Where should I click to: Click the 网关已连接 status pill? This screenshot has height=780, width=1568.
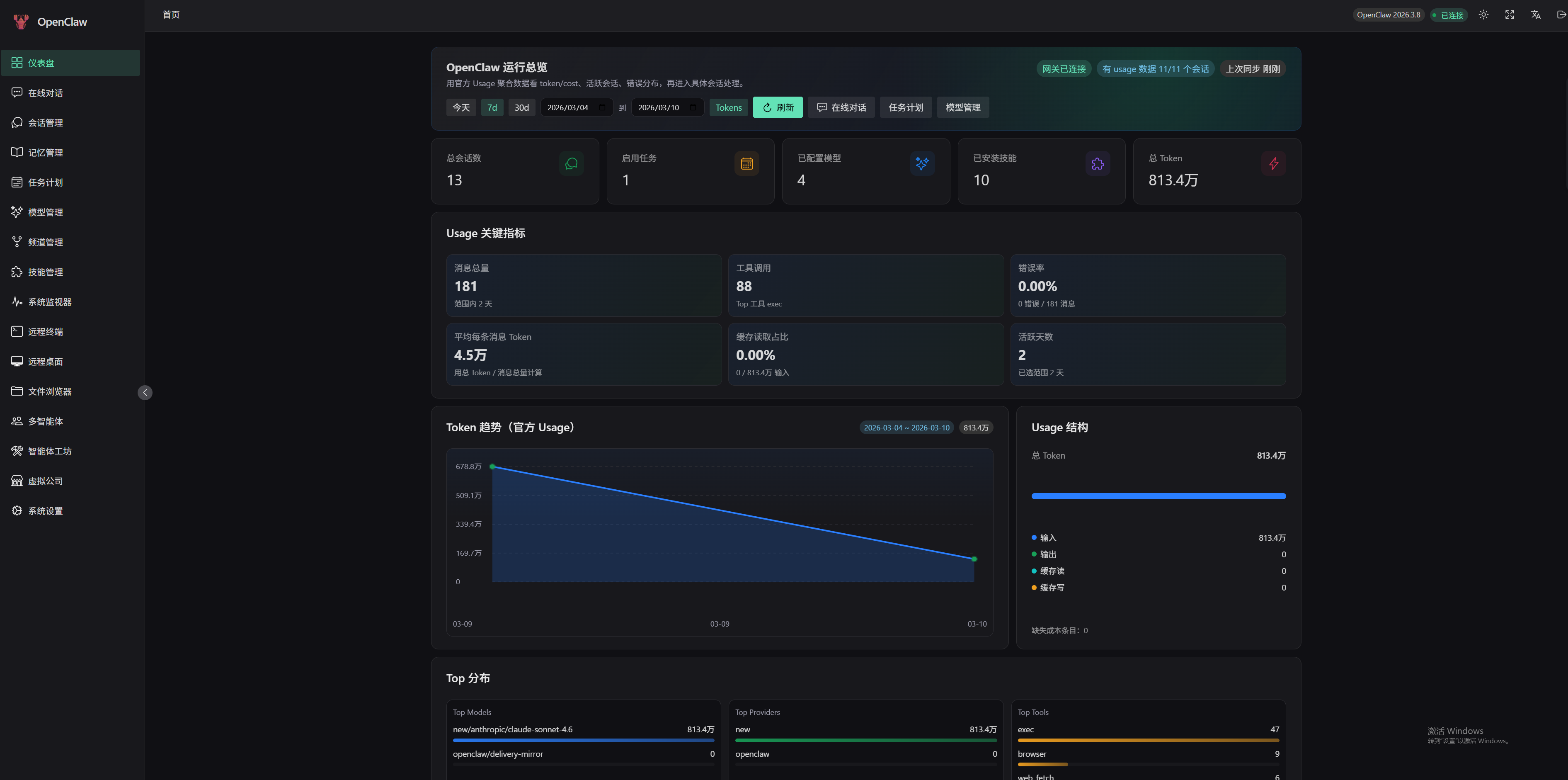coord(1064,69)
